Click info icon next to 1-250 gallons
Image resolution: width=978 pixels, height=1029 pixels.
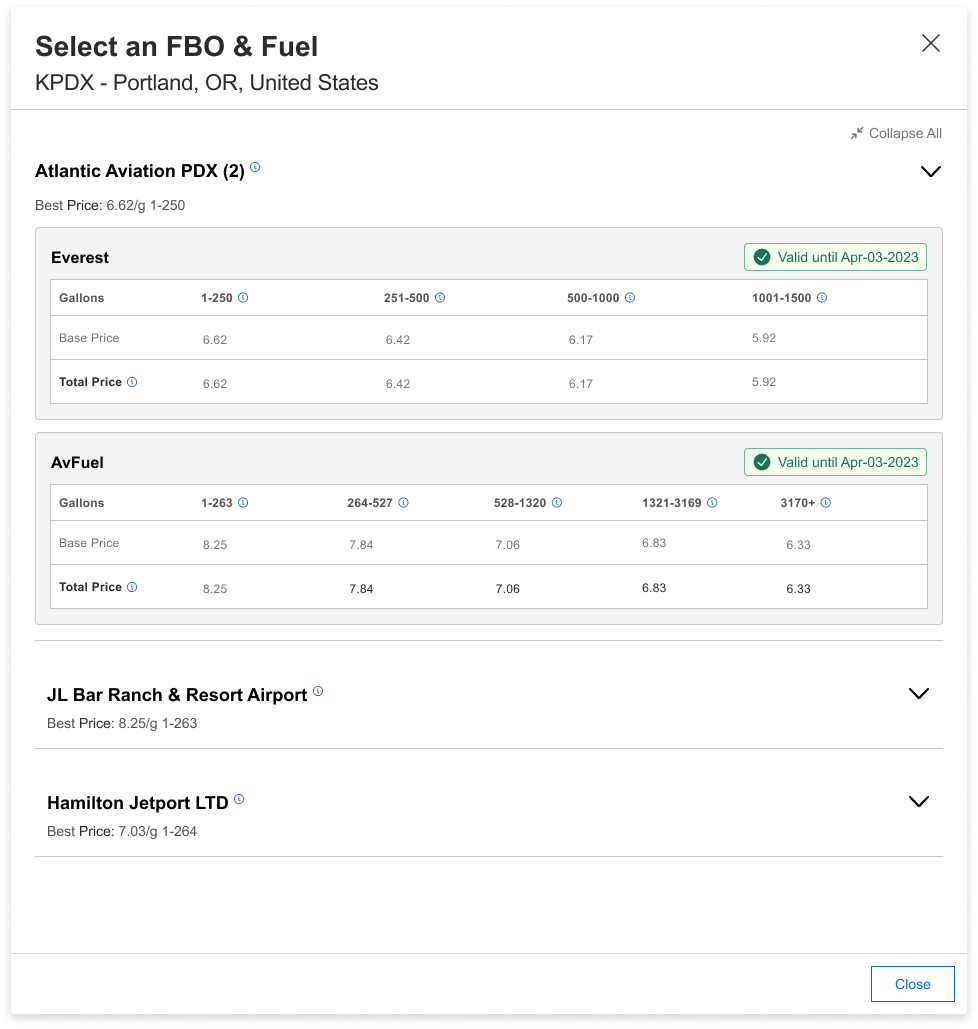(x=243, y=298)
